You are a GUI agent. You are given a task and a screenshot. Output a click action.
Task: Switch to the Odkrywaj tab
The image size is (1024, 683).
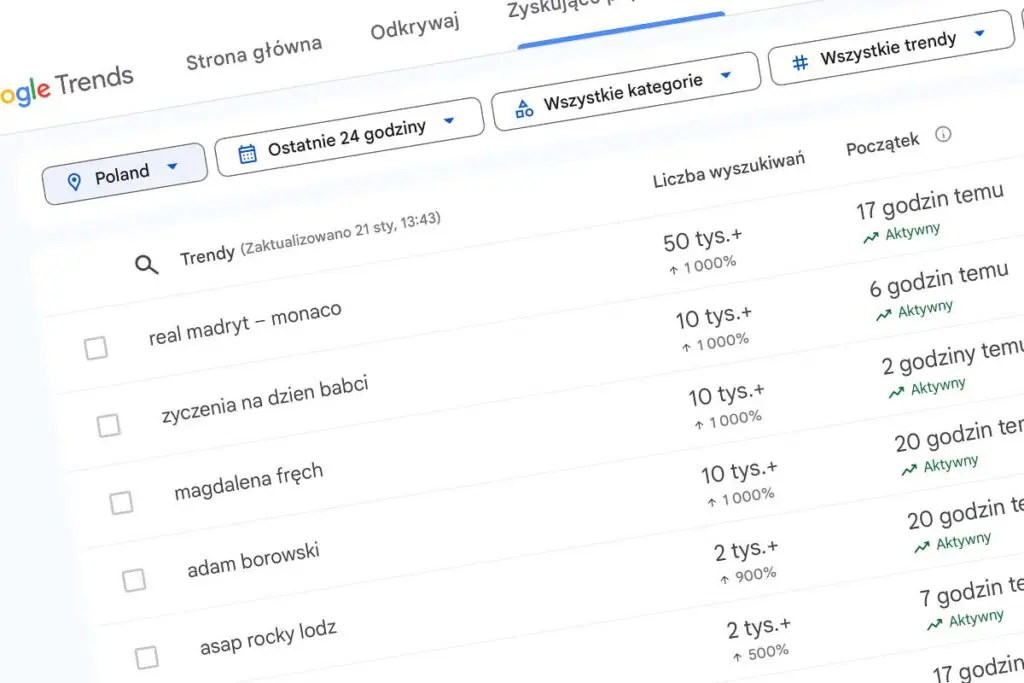(x=415, y=27)
